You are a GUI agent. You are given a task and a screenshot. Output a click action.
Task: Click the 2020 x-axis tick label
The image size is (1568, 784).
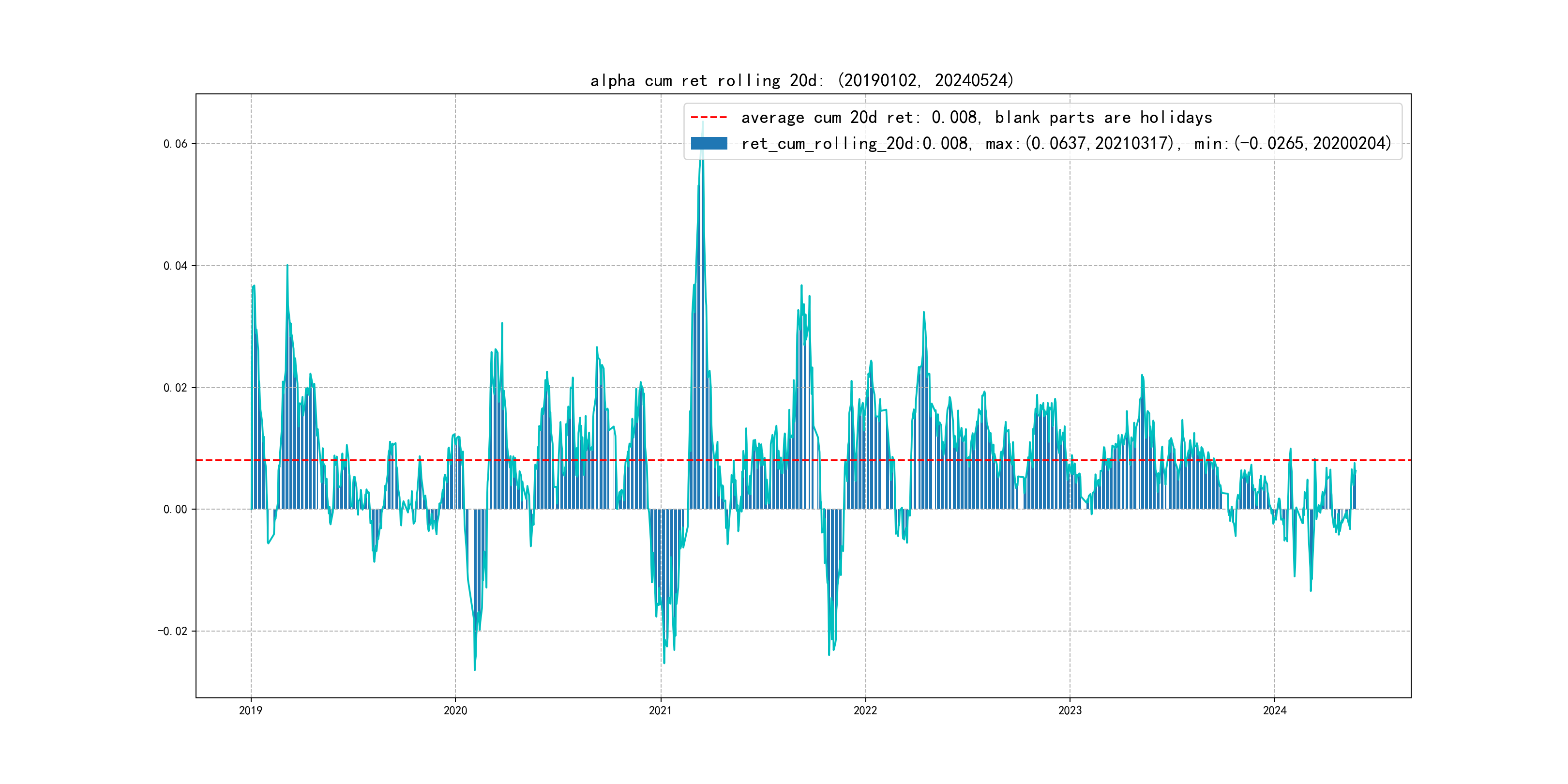455,710
